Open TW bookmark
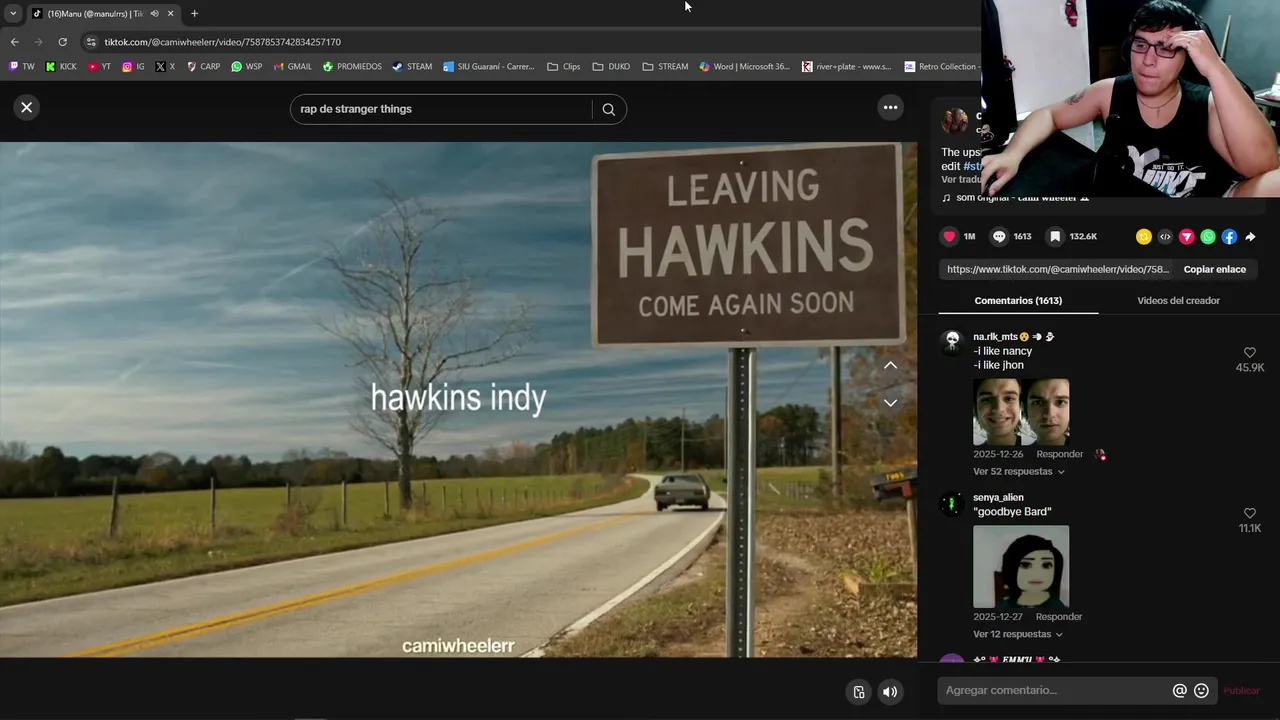 point(21,67)
